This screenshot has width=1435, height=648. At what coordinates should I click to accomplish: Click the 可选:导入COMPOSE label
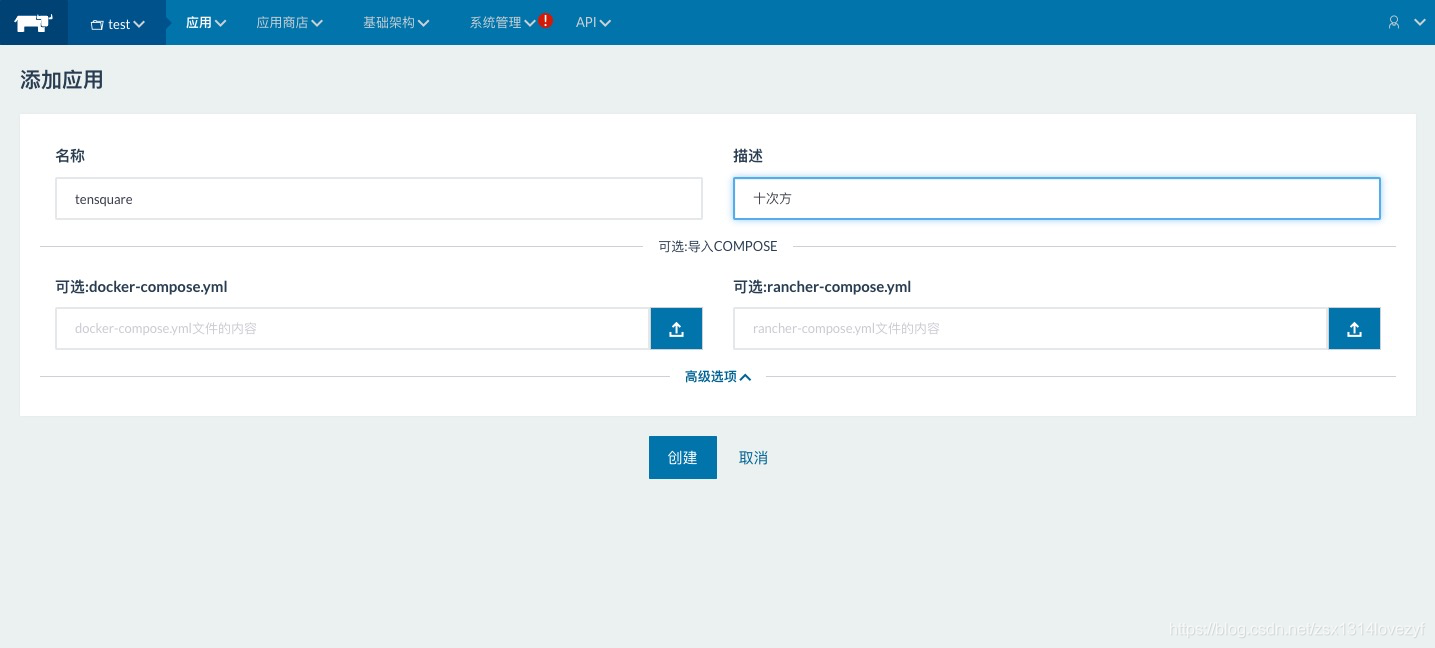coord(718,246)
